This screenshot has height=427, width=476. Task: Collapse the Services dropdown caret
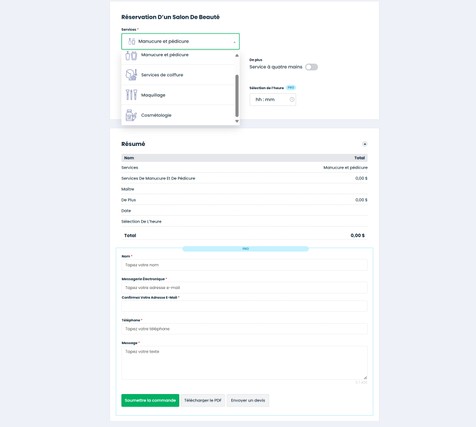point(234,42)
